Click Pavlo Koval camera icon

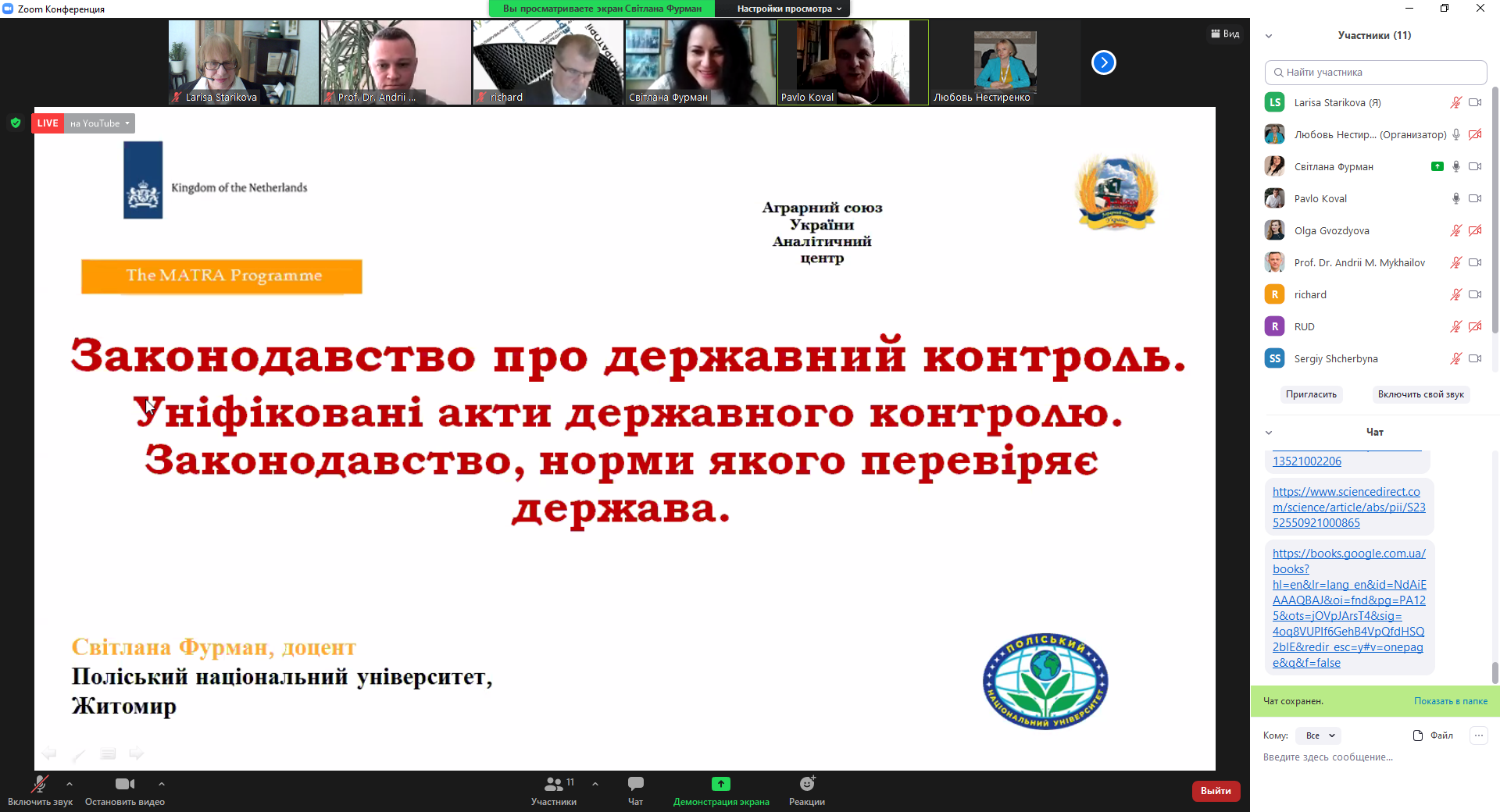[1475, 198]
